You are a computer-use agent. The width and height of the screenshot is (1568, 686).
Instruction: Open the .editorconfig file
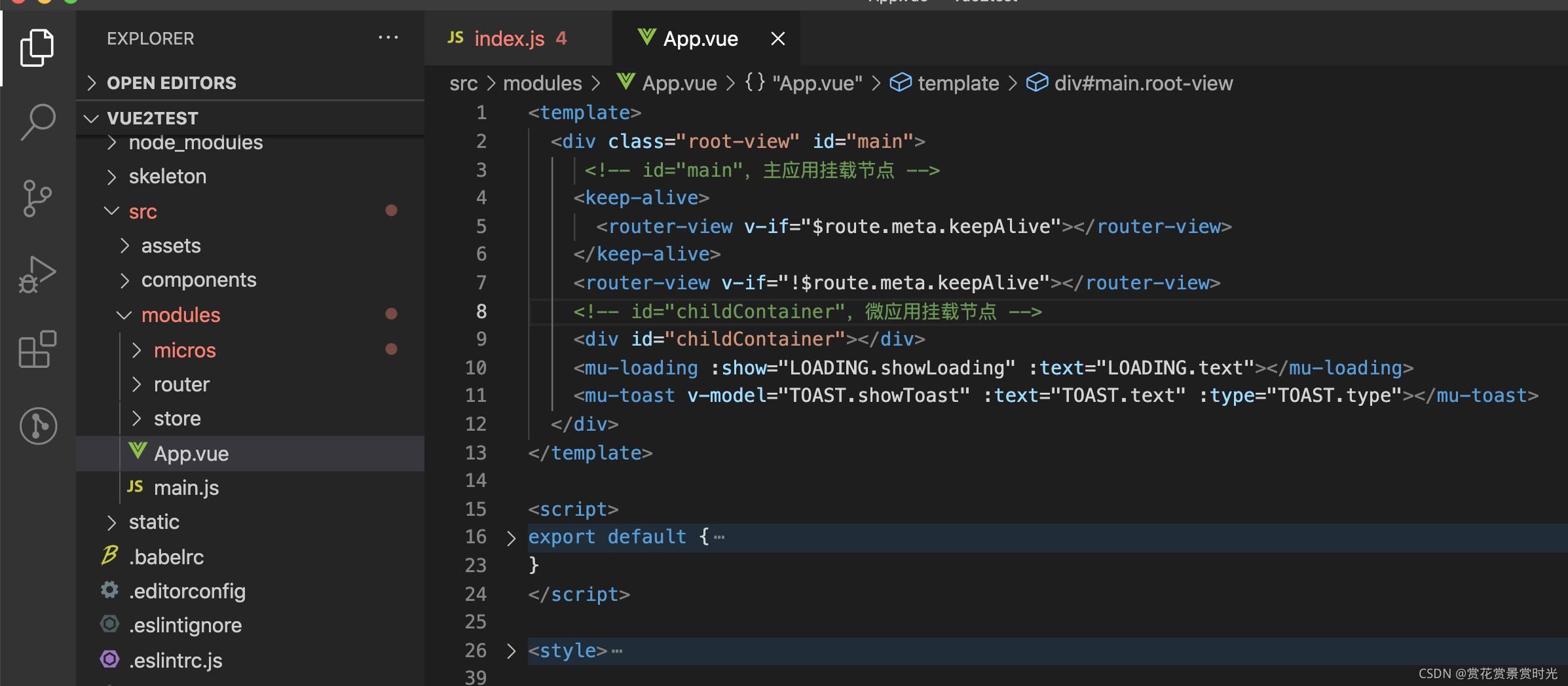(250, 591)
